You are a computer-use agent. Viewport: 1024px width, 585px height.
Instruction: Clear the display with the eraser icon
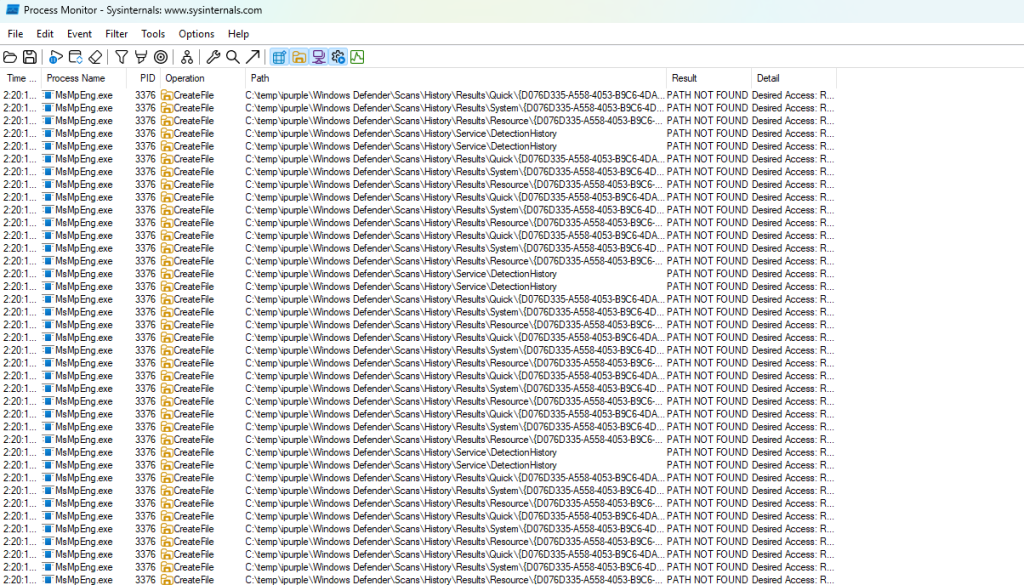[x=95, y=57]
